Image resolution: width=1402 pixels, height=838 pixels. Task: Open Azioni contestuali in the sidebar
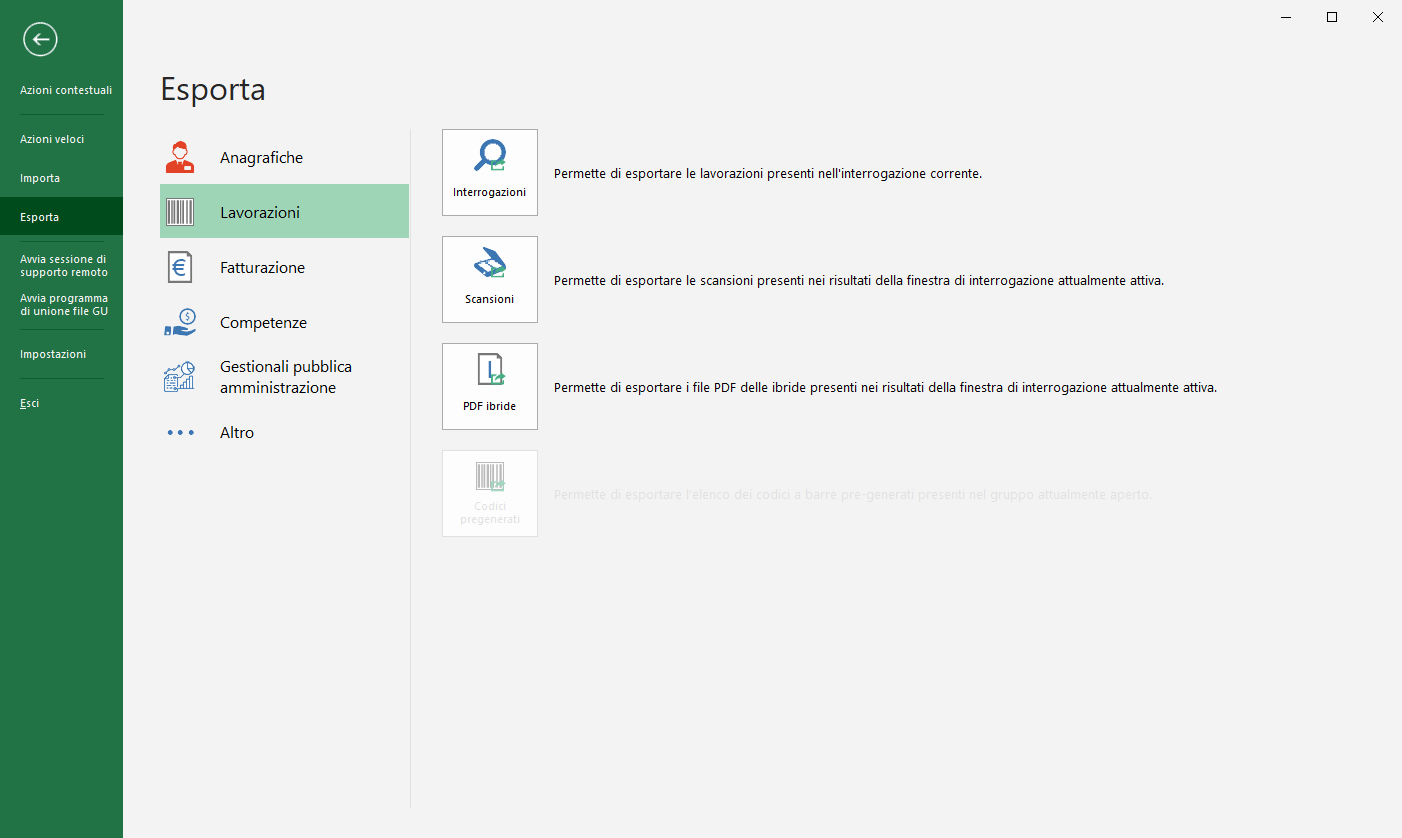click(66, 90)
